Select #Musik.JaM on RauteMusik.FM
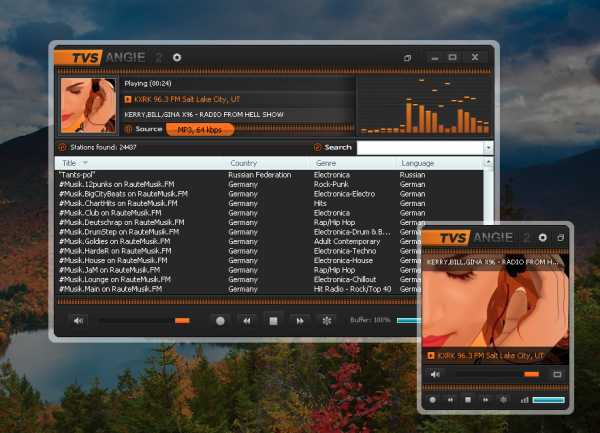 pos(236,270)
